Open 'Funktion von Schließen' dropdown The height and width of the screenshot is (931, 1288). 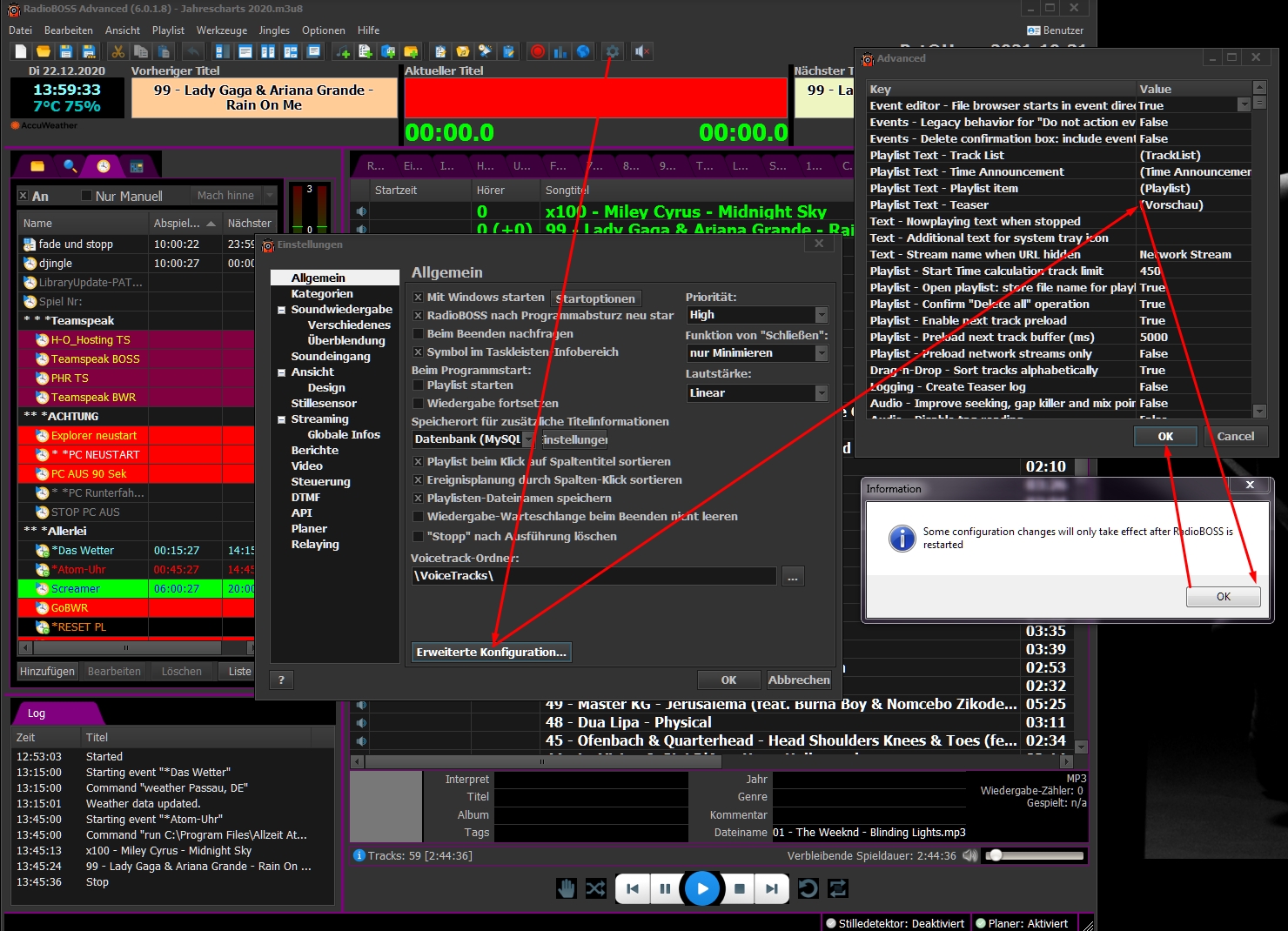pyautogui.click(x=821, y=353)
